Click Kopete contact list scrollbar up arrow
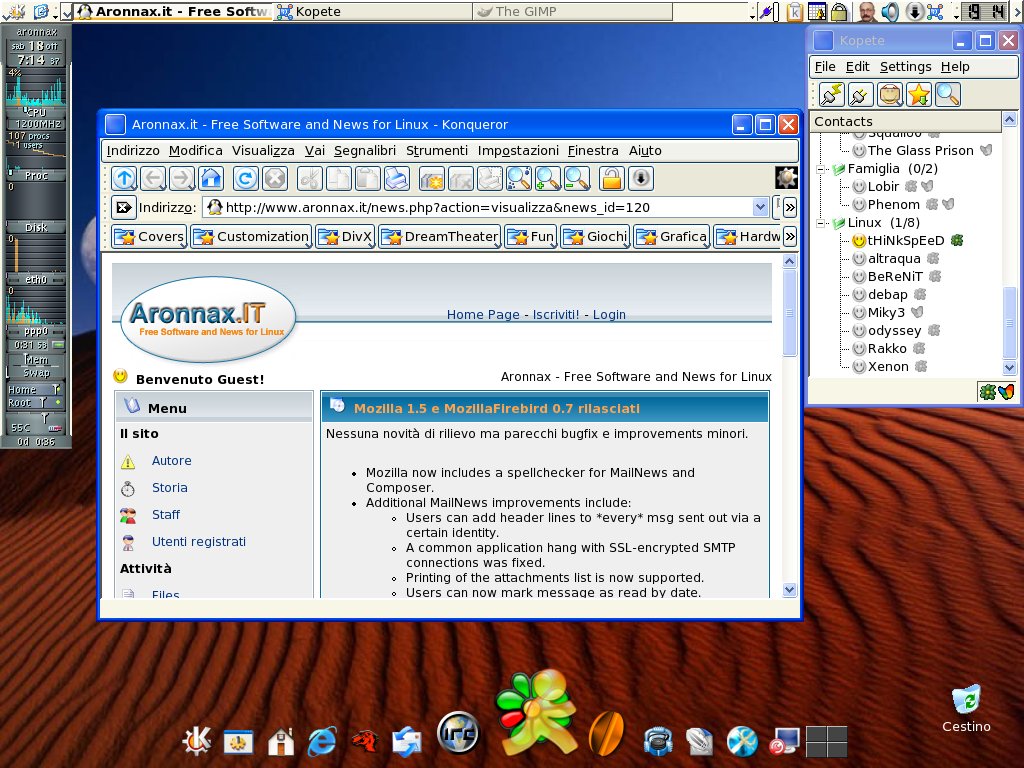This screenshot has width=1024, height=768. click(x=1009, y=119)
